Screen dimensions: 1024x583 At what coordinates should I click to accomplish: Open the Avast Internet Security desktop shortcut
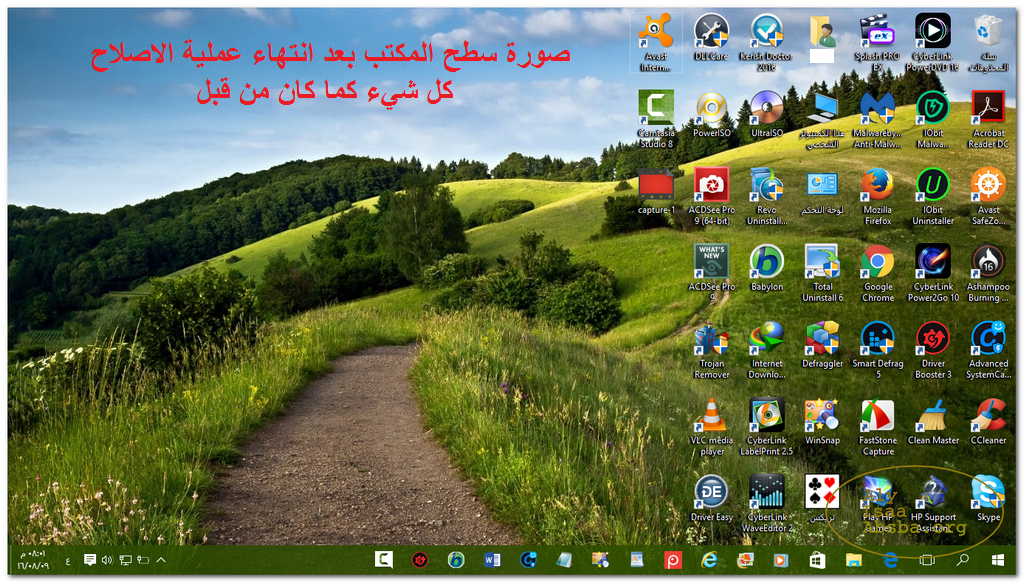pyautogui.click(x=656, y=32)
